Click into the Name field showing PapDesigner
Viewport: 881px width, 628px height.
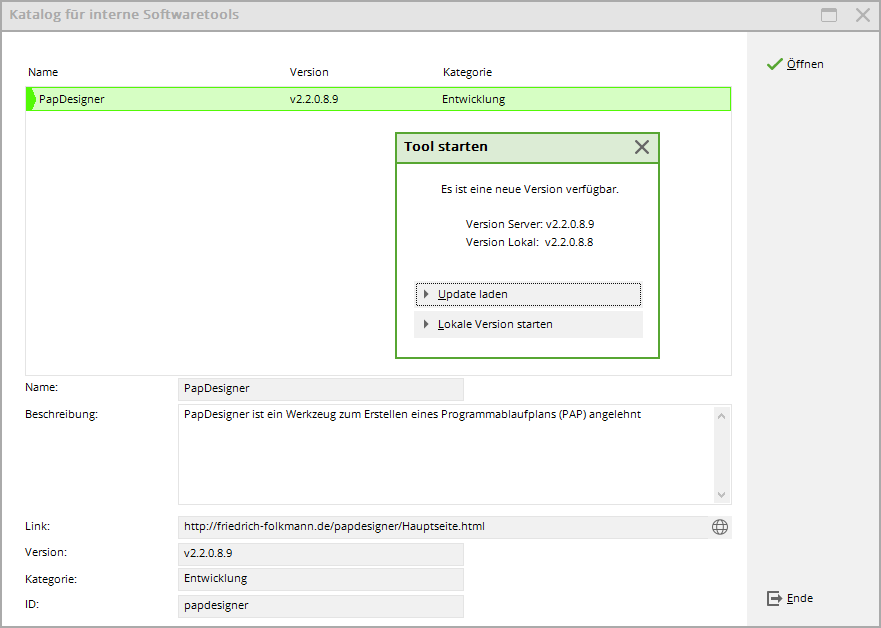point(320,388)
